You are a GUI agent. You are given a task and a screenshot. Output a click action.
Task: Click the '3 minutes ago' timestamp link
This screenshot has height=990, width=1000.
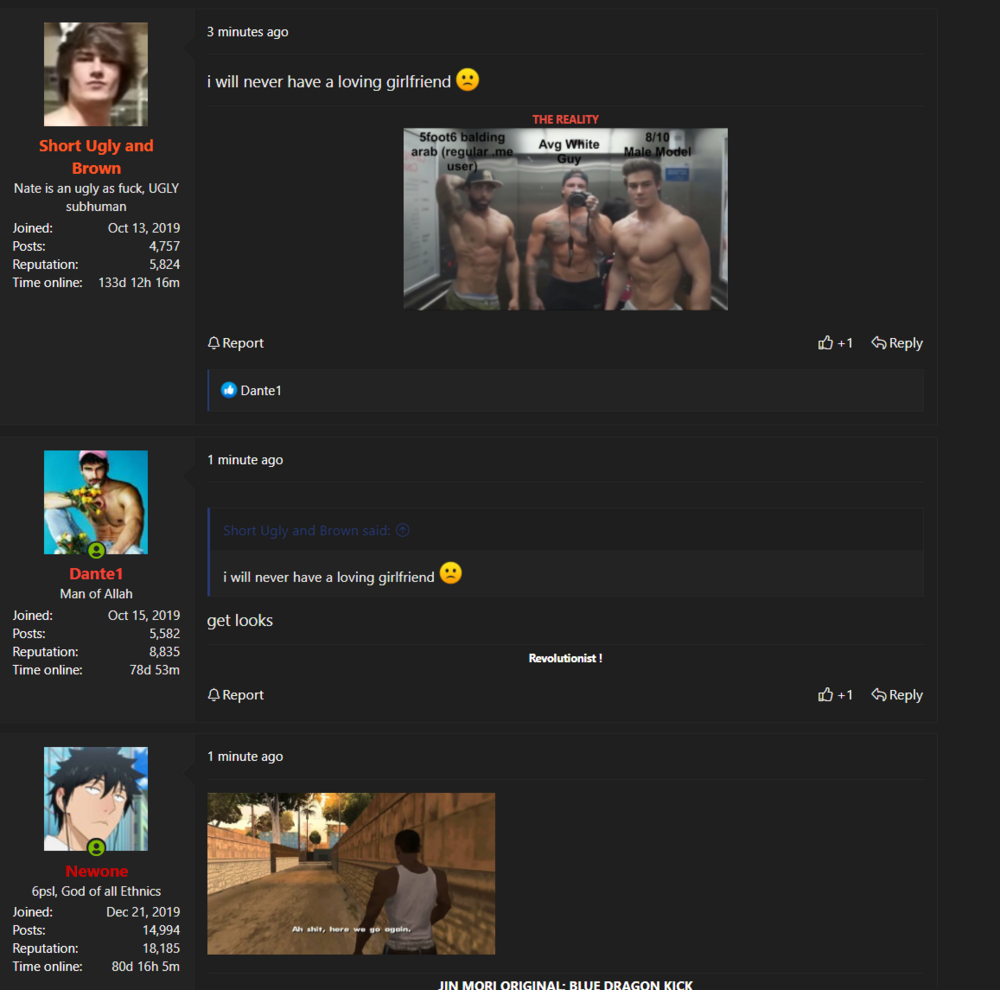pyautogui.click(x=247, y=31)
